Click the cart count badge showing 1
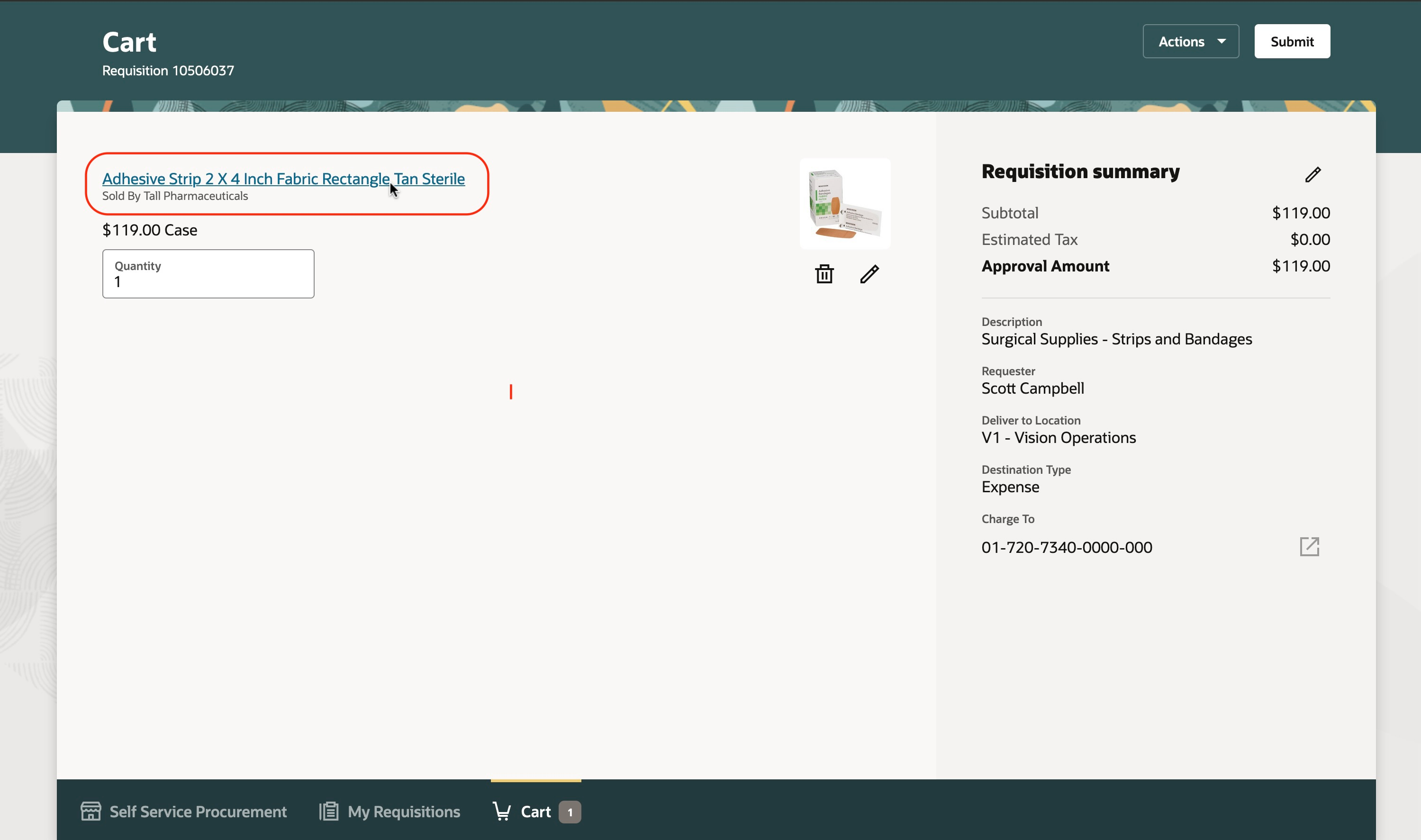The image size is (1421, 840). [570, 812]
